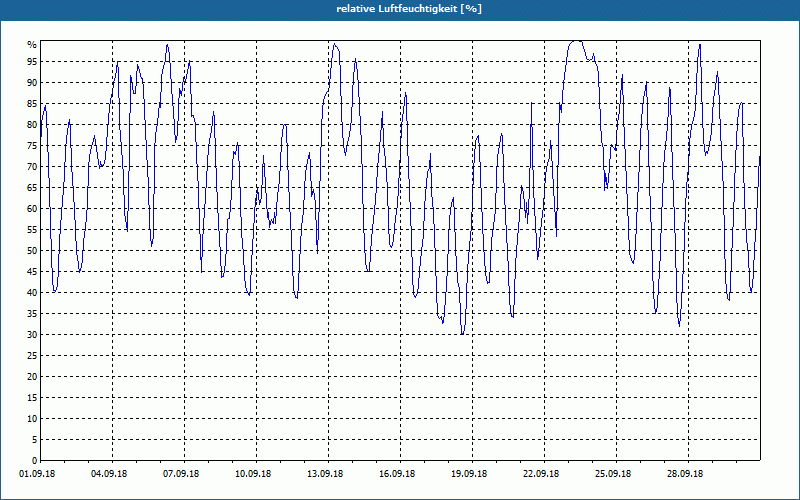Screen dimensions: 800x500
Task: Click the x-axis date '28.09.18'
Action: (685, 474)
